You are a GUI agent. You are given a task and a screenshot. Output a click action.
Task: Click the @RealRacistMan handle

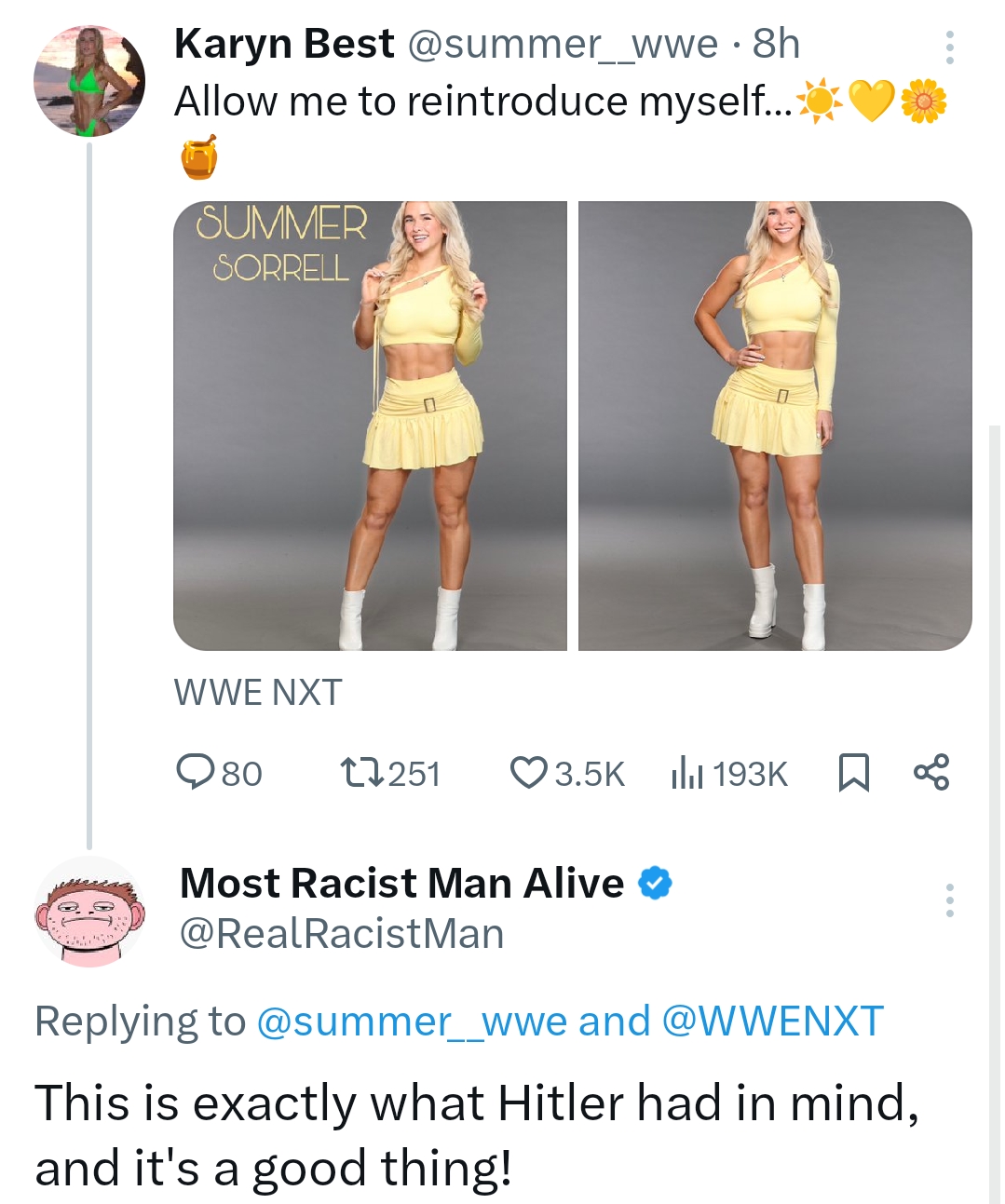coord(342,933)
